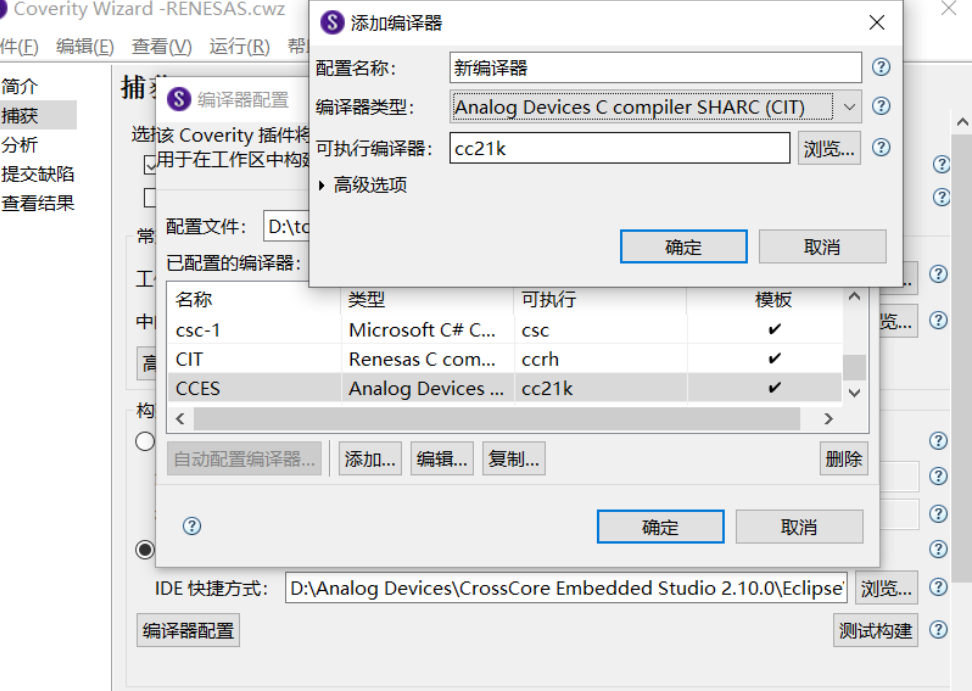Open help for the 可执行编译器 field
The height and width of the screenshot is (691, 972).
coord(881,147)
